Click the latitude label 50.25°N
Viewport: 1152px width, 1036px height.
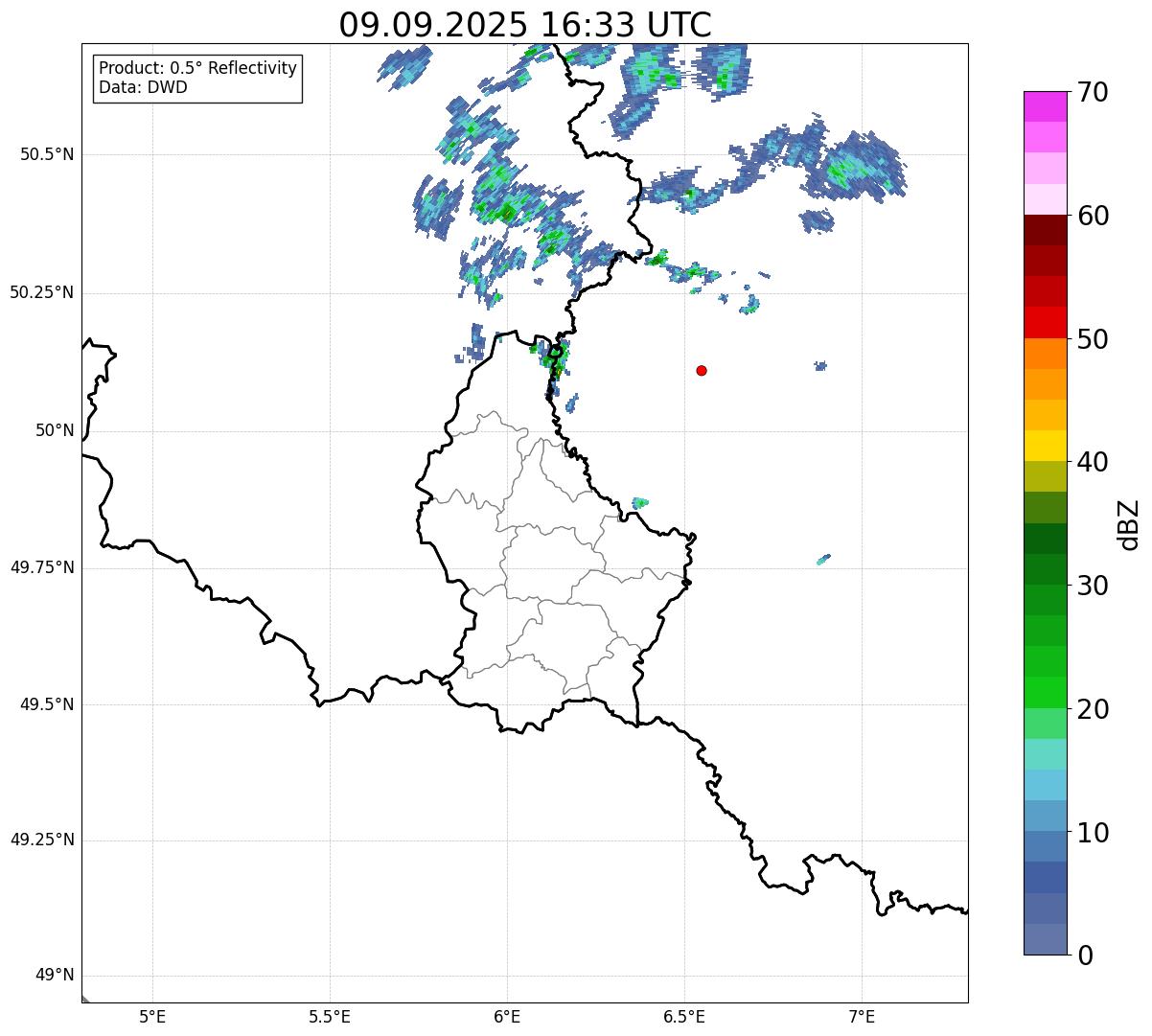coord(42,293)
